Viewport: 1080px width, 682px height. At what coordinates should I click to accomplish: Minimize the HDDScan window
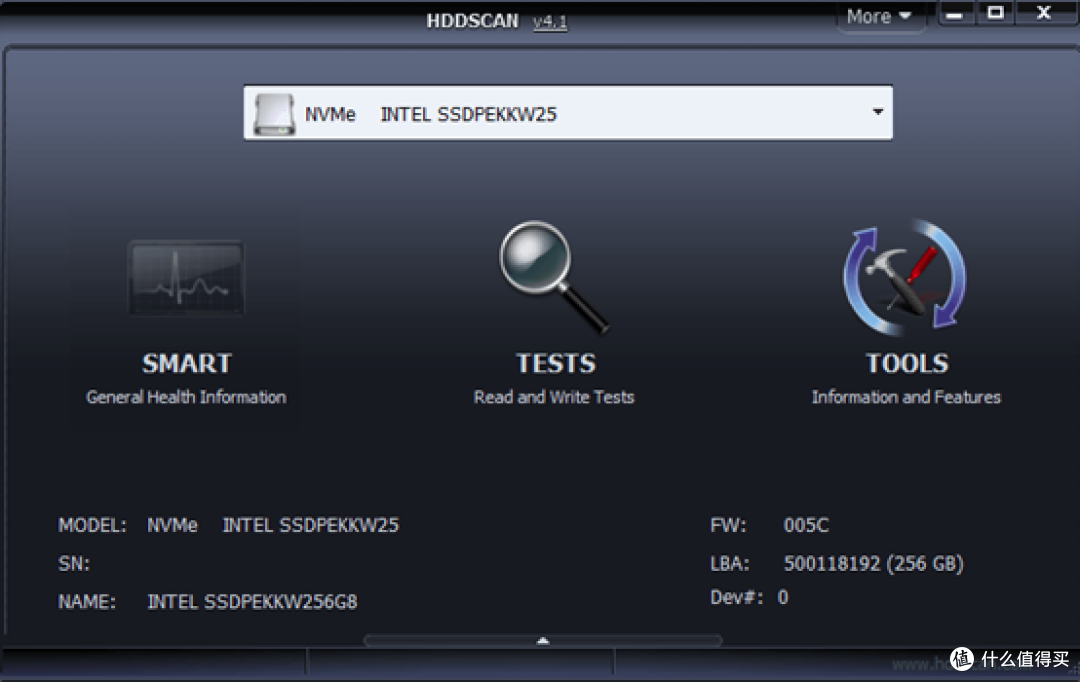(x=955, y=14)
